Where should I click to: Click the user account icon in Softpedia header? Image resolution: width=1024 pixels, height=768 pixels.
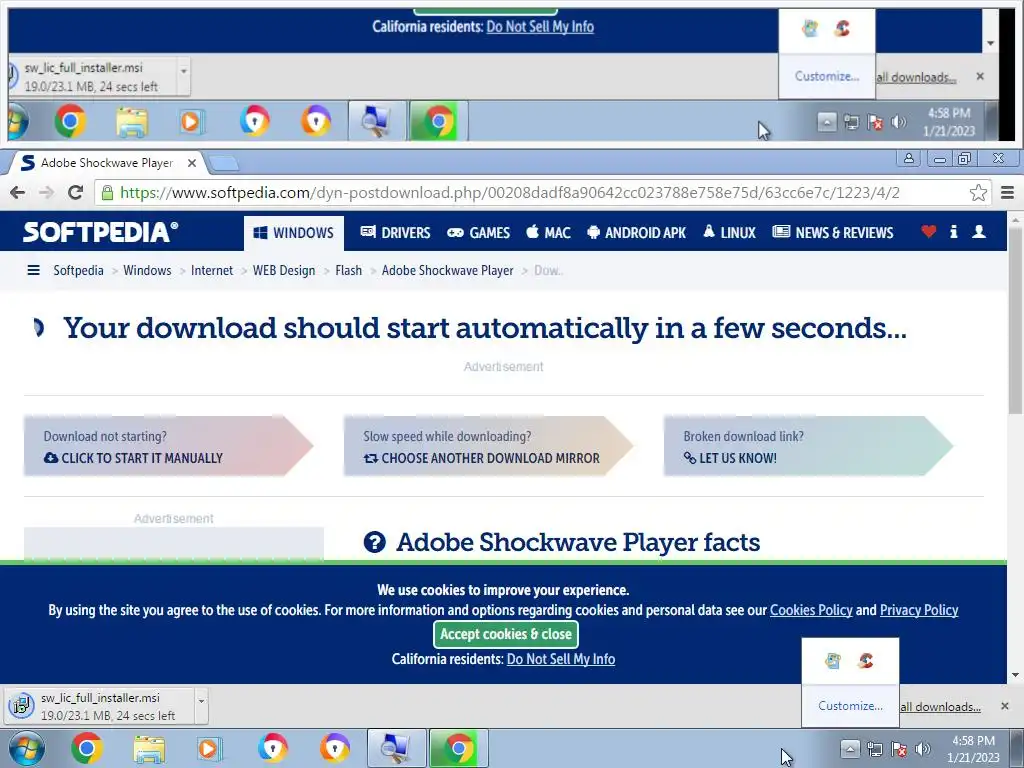coord(978,231)
